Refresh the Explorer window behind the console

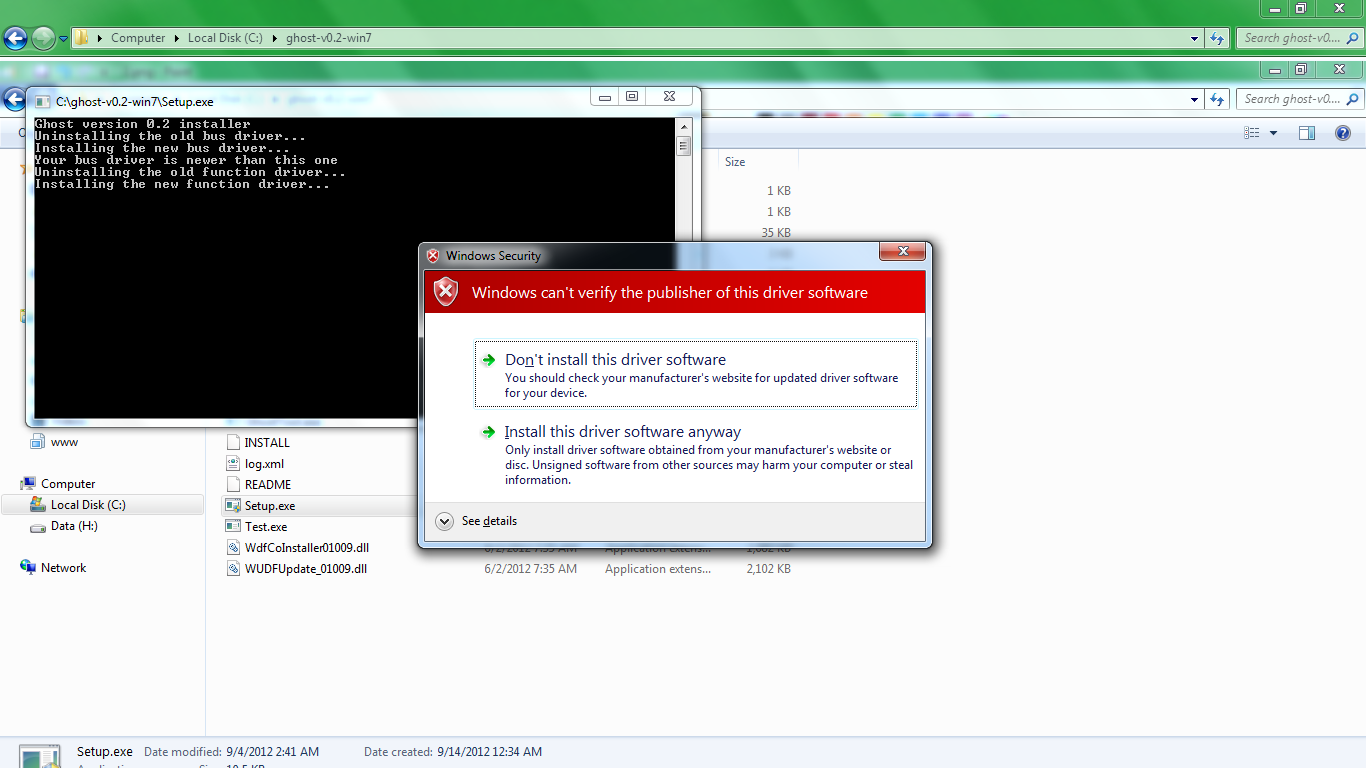[1217, 99]
